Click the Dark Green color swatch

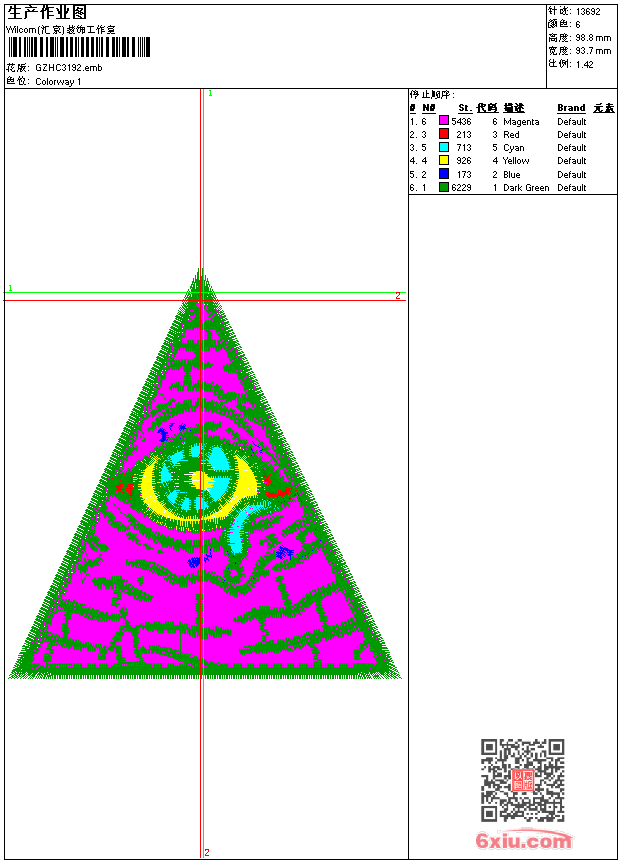[444, 187]
